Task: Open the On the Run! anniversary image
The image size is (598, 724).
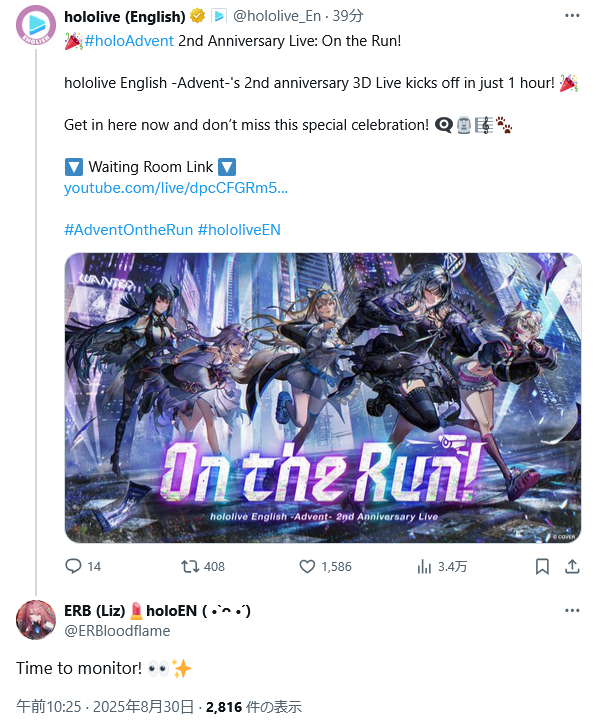Action: point(323,398)
